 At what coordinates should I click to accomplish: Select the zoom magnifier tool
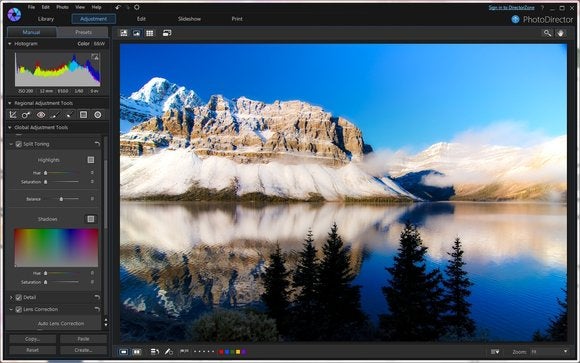547,33
